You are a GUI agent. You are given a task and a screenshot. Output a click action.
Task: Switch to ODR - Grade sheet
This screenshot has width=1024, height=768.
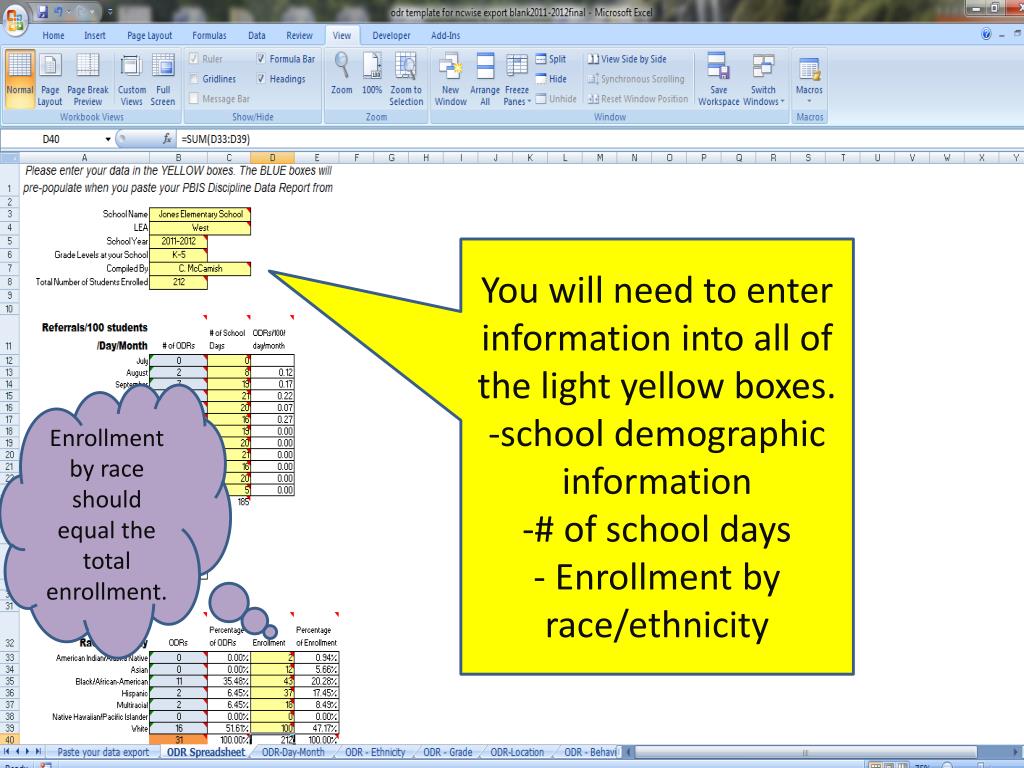tap(447, 752)
